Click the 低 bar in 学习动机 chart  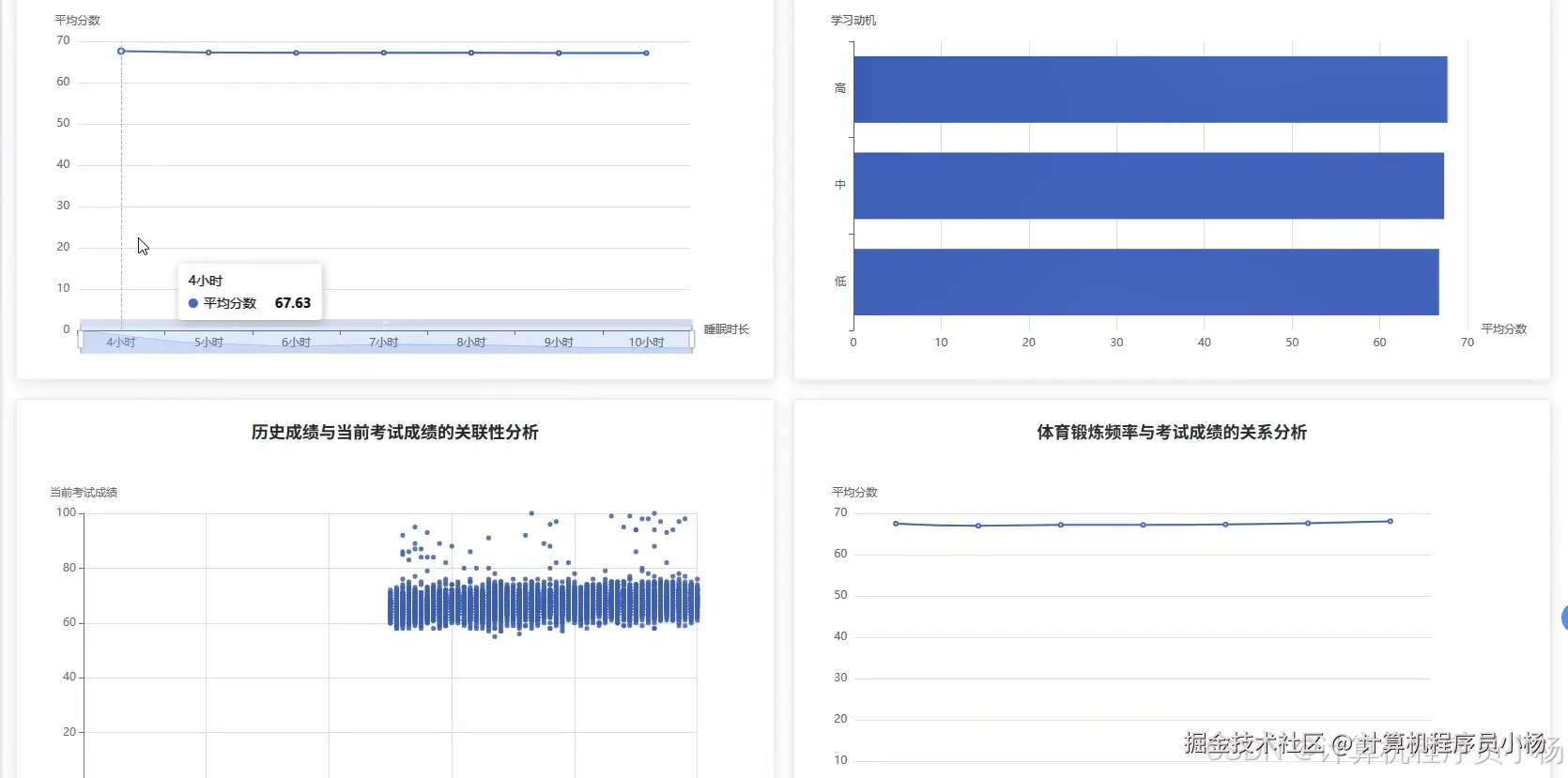pos(1146,282)
